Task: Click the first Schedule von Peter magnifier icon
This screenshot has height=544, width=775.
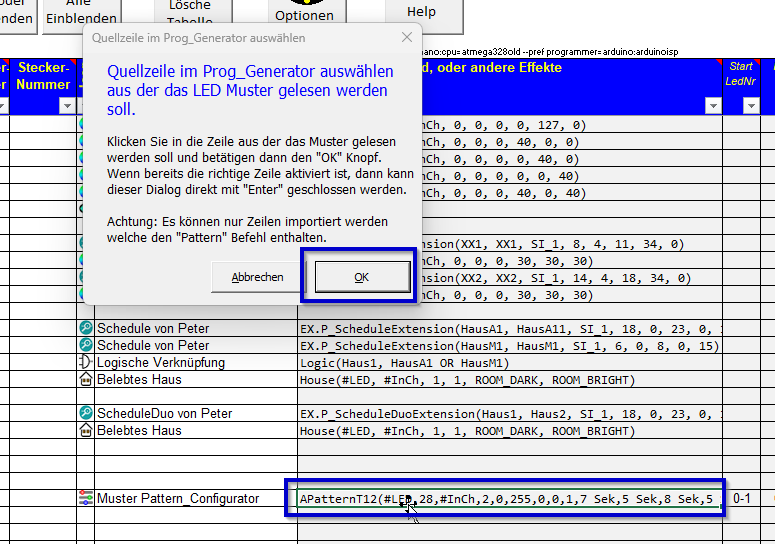Action: 85,329
